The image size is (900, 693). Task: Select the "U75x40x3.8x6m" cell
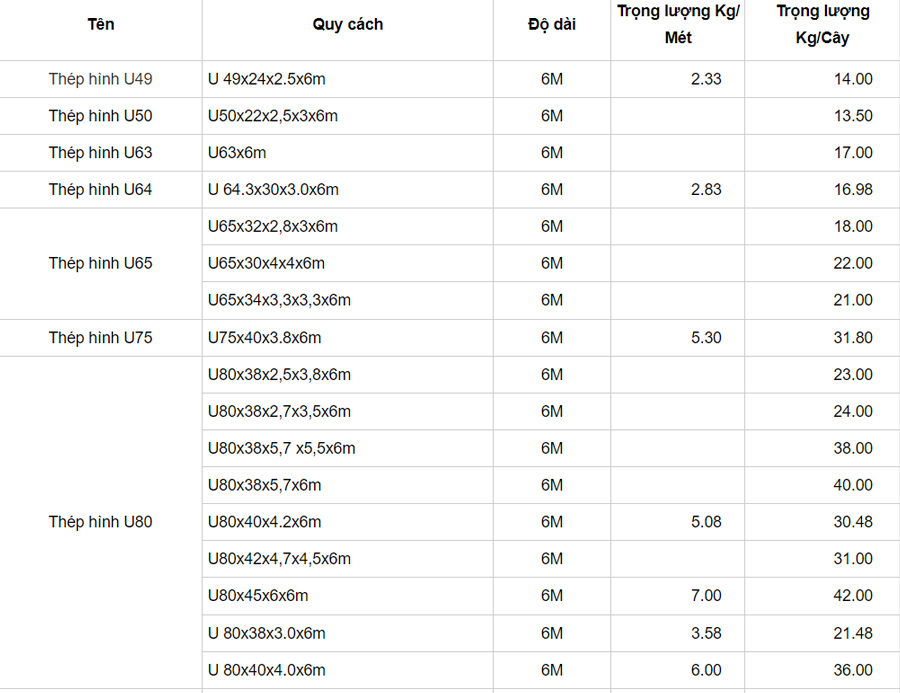coord(265,338)
